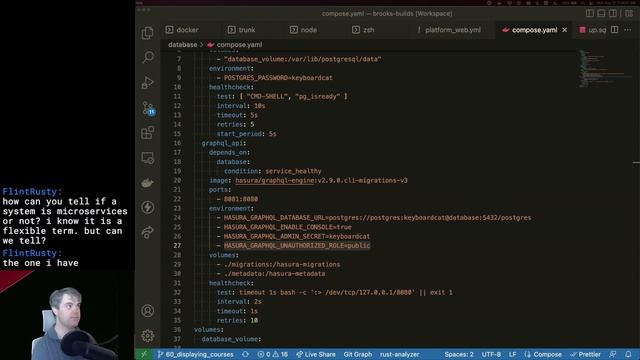Click the database_volume: key on line 37
This screenshot has width=640, height=360.
(231, 339)
